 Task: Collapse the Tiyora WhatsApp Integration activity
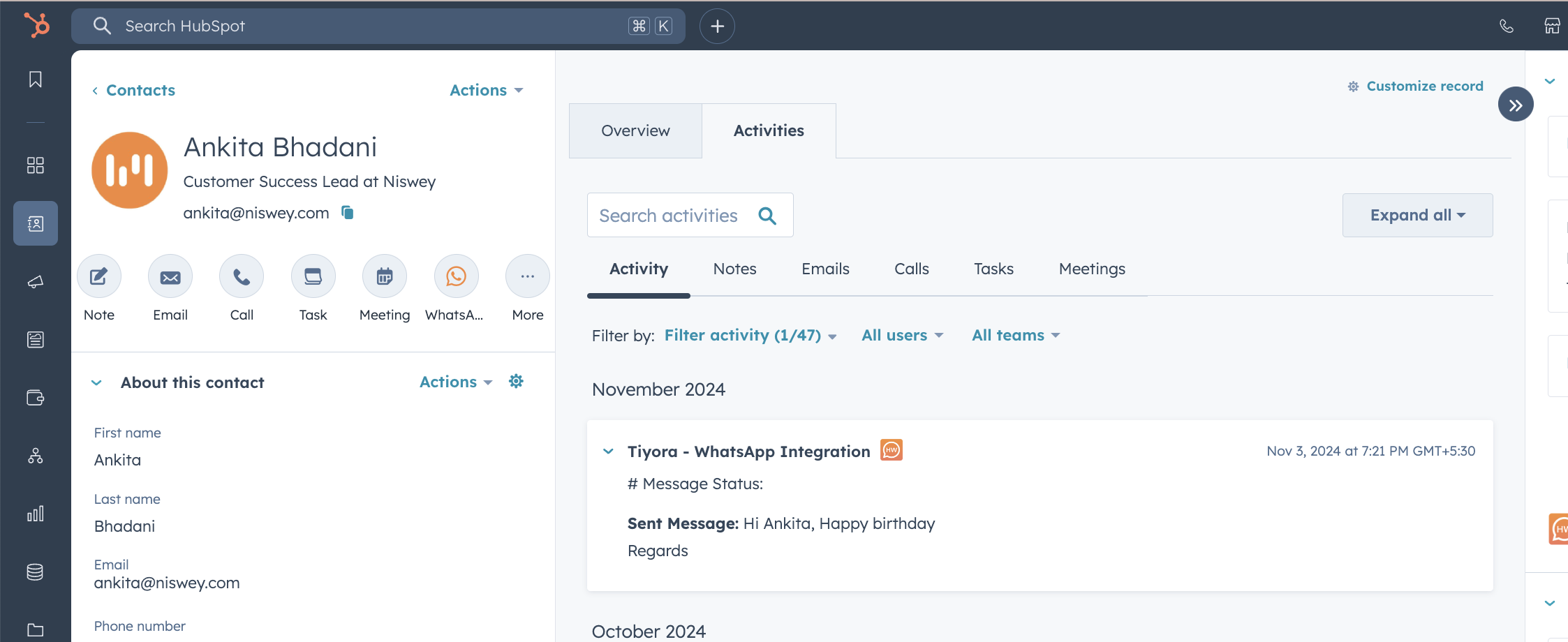[607, 451]
